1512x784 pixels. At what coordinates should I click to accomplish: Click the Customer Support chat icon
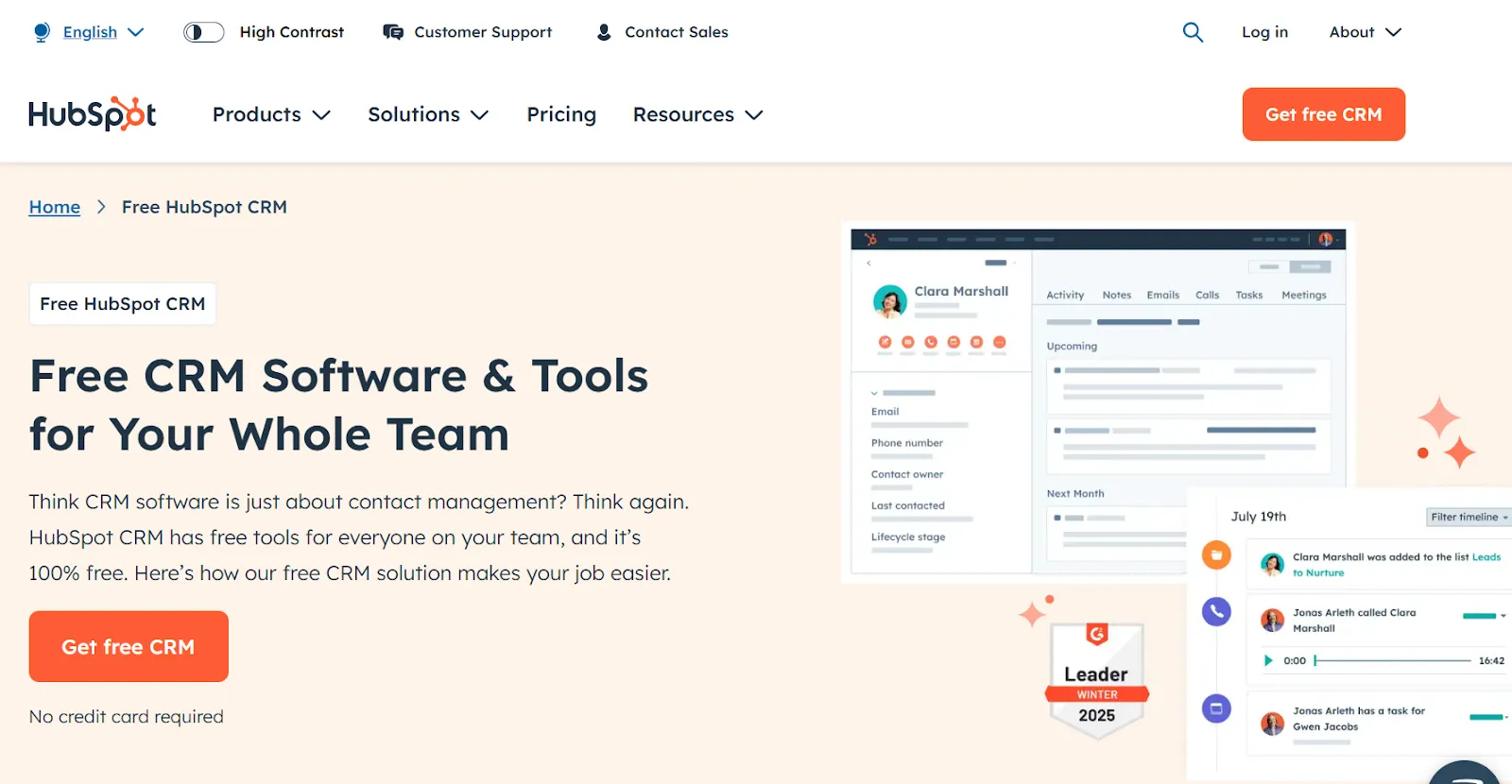pos(393,32)
